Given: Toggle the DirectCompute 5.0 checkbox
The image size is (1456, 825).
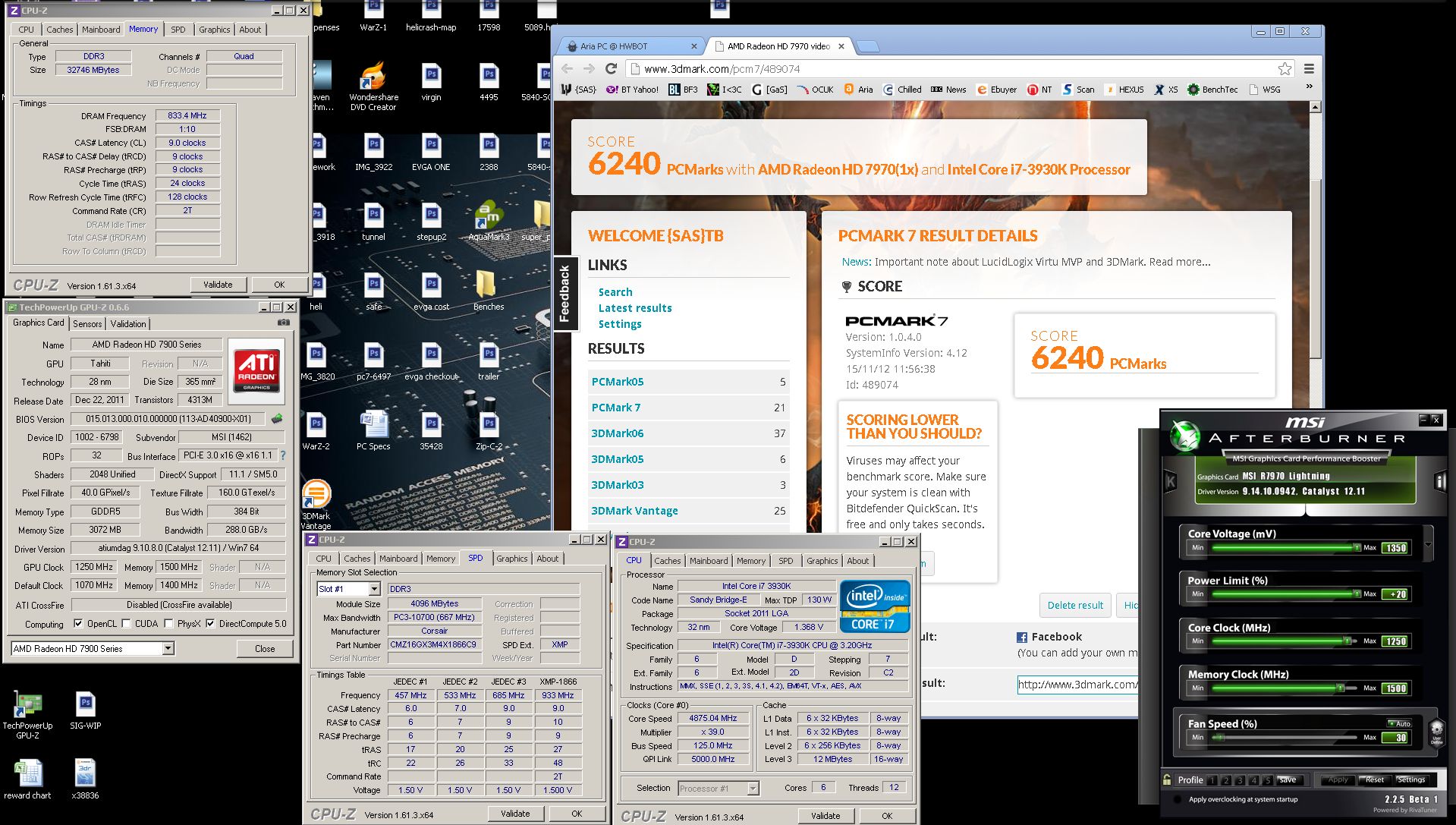Looking at the screenshot, I should tap(210, 624).
